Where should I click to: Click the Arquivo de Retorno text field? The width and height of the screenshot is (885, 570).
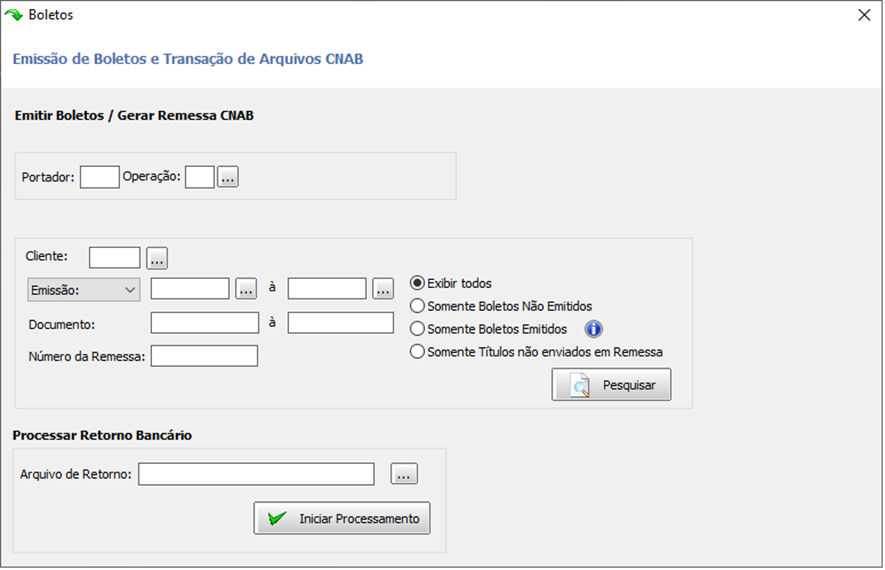coord(256,474)
